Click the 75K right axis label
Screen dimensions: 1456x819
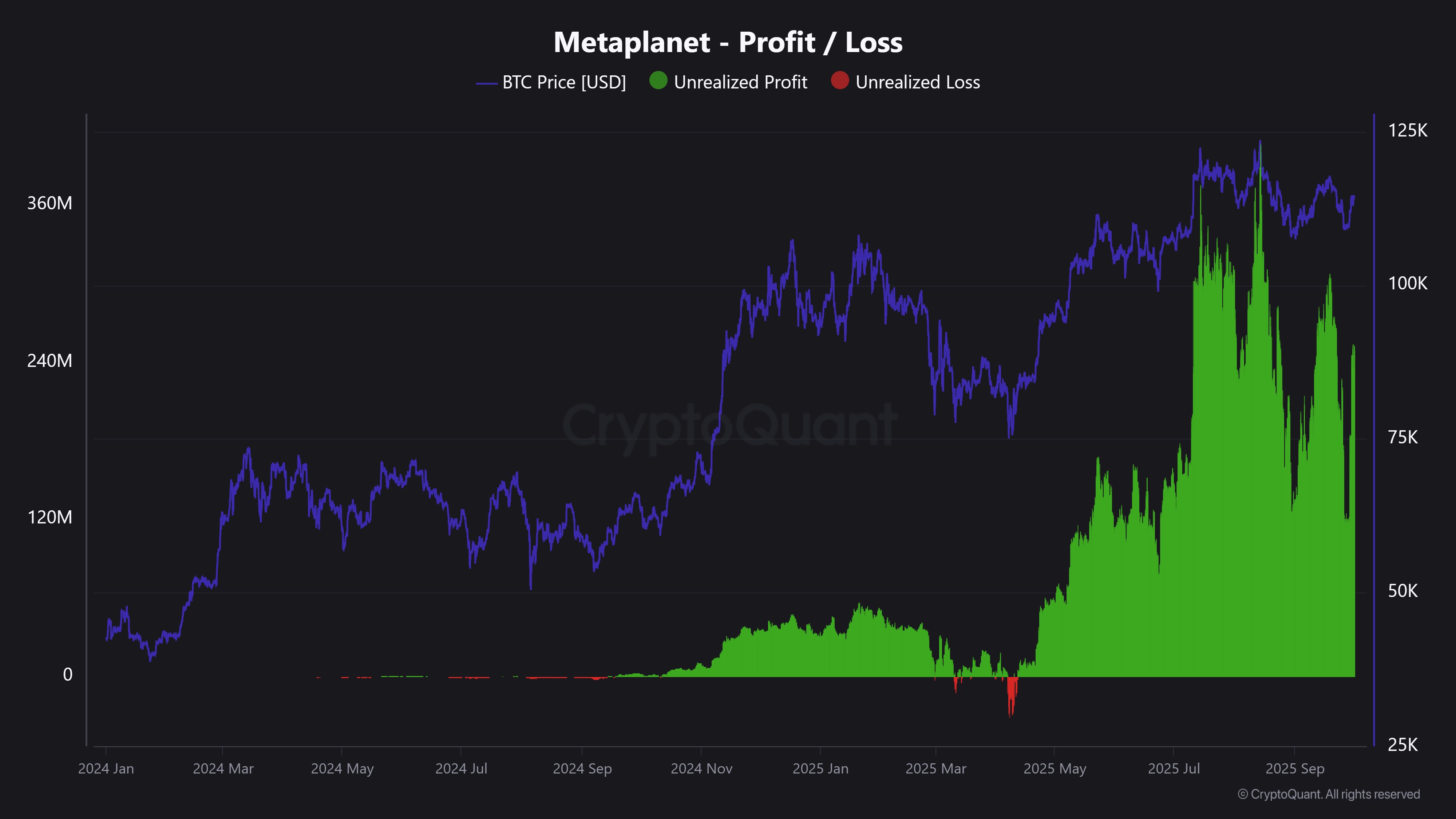tap(1403, 437)
